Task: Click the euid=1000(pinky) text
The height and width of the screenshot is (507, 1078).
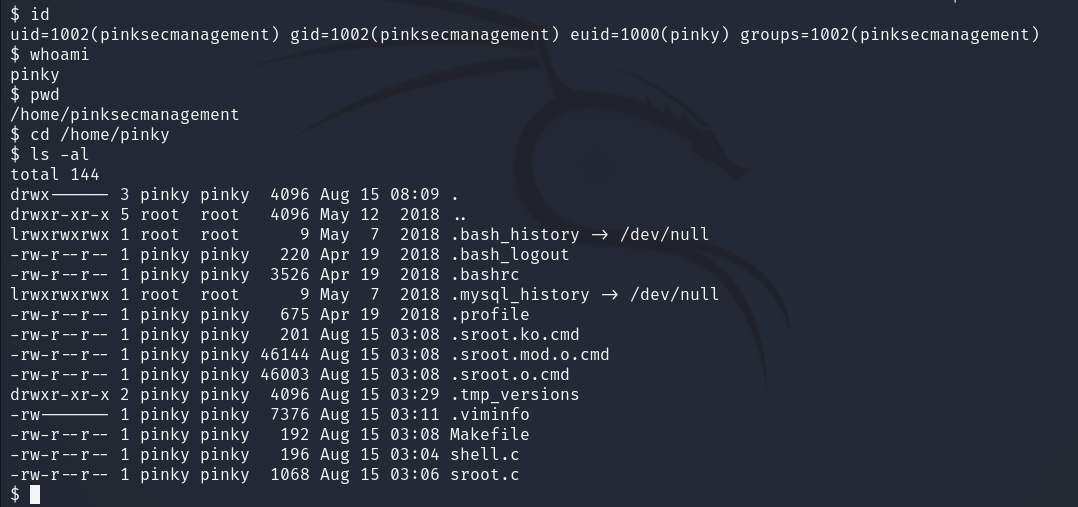Action: 649,35
